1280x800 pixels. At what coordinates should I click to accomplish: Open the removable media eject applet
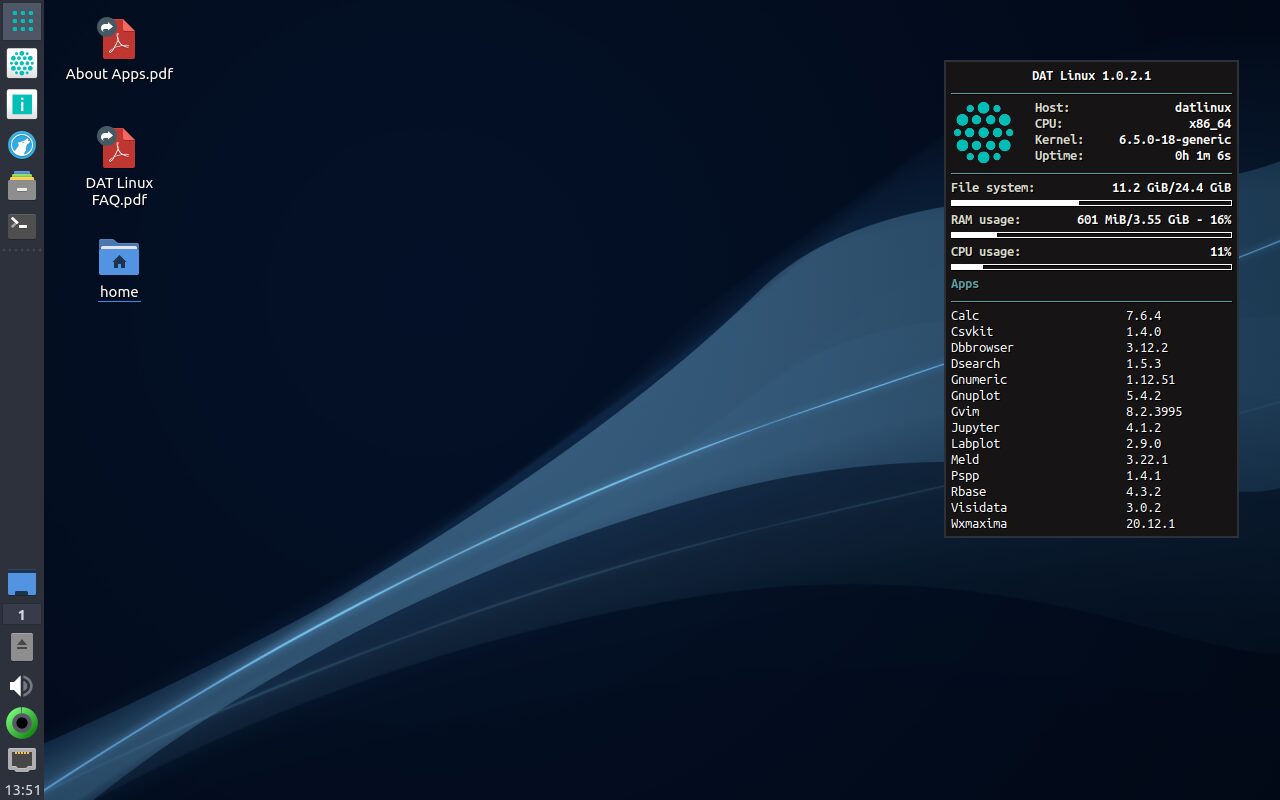tap(21, 646)
